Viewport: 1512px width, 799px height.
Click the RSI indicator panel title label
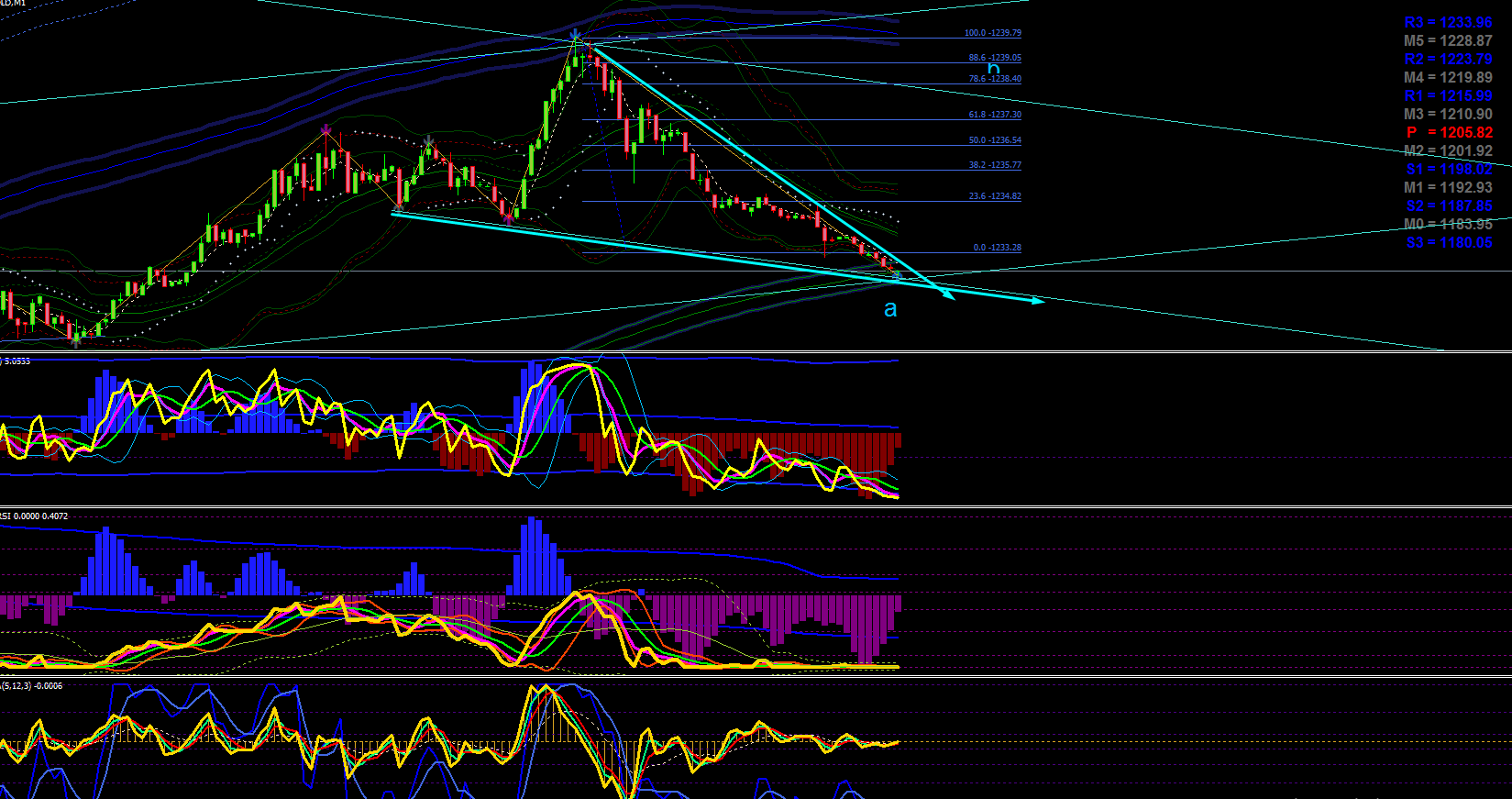tap(34, 516)
